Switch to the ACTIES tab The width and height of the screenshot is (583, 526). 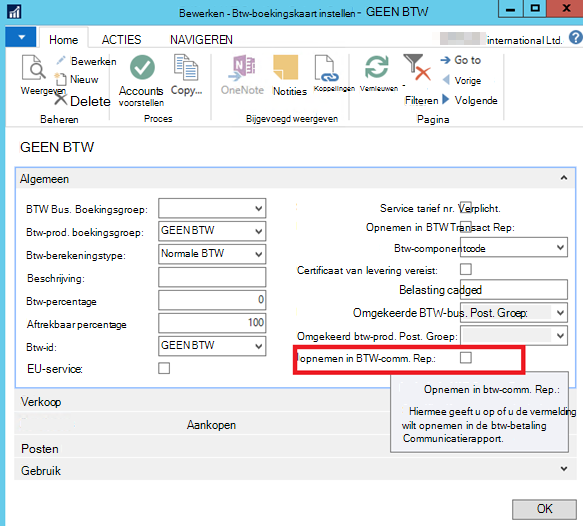point(122,39)
